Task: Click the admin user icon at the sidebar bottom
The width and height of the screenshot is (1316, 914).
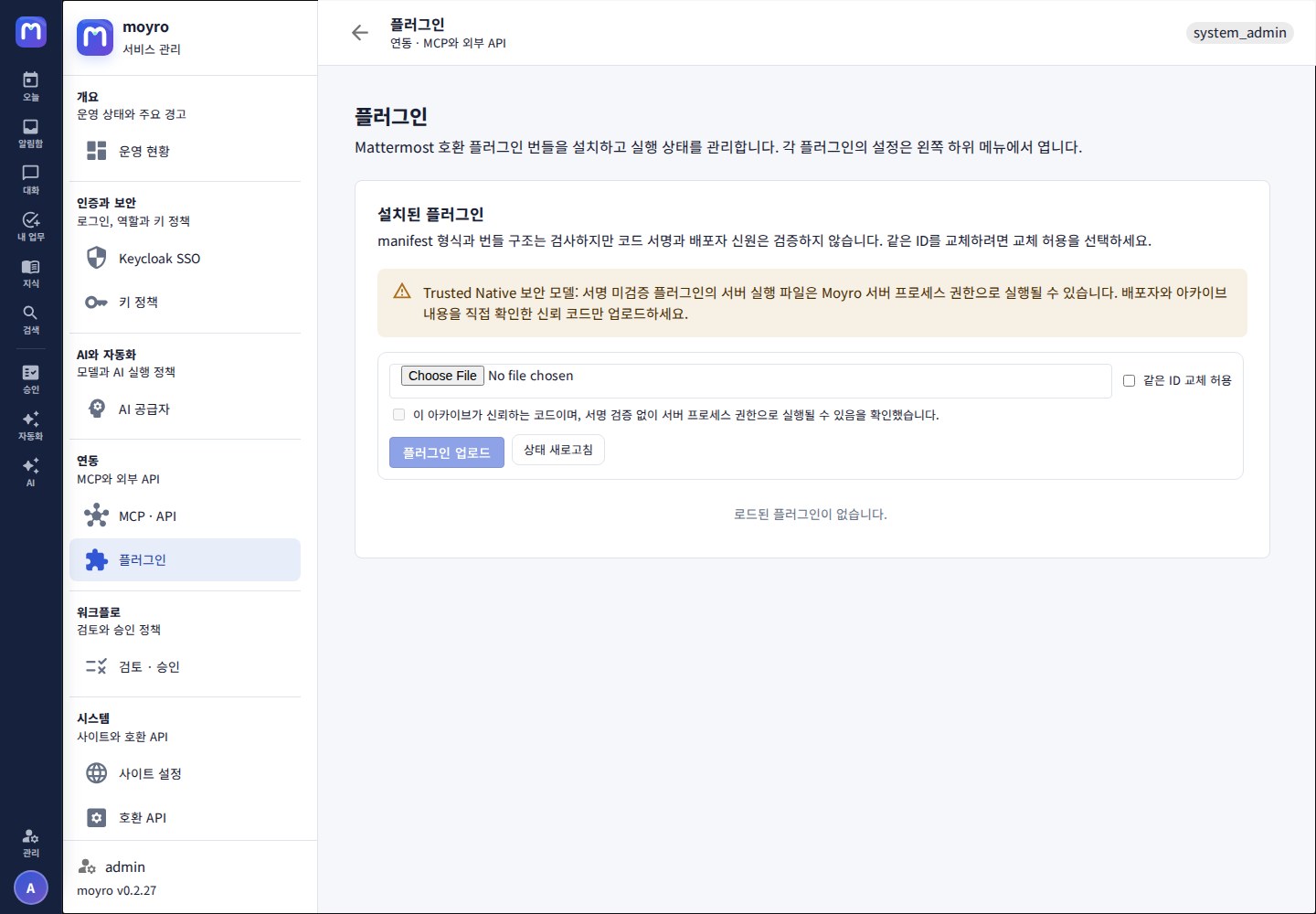Action: [x=87, y=866]
